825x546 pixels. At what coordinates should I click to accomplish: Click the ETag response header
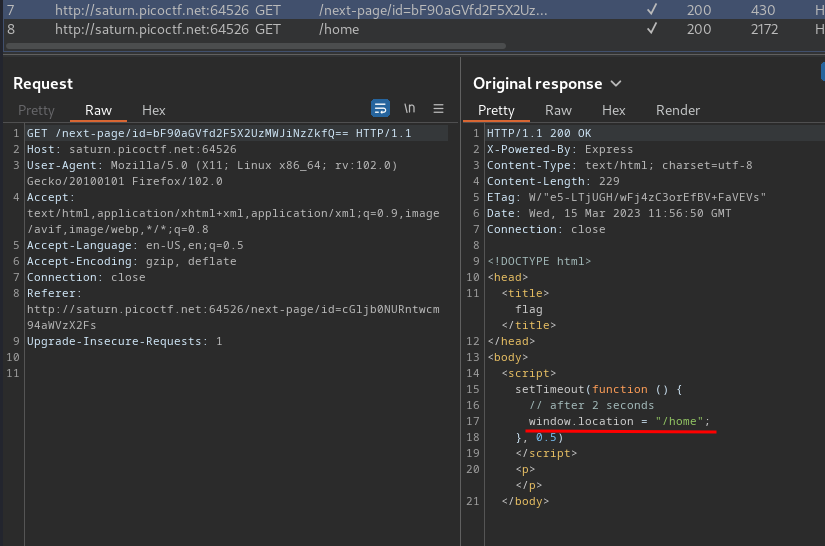pos(626,197)
